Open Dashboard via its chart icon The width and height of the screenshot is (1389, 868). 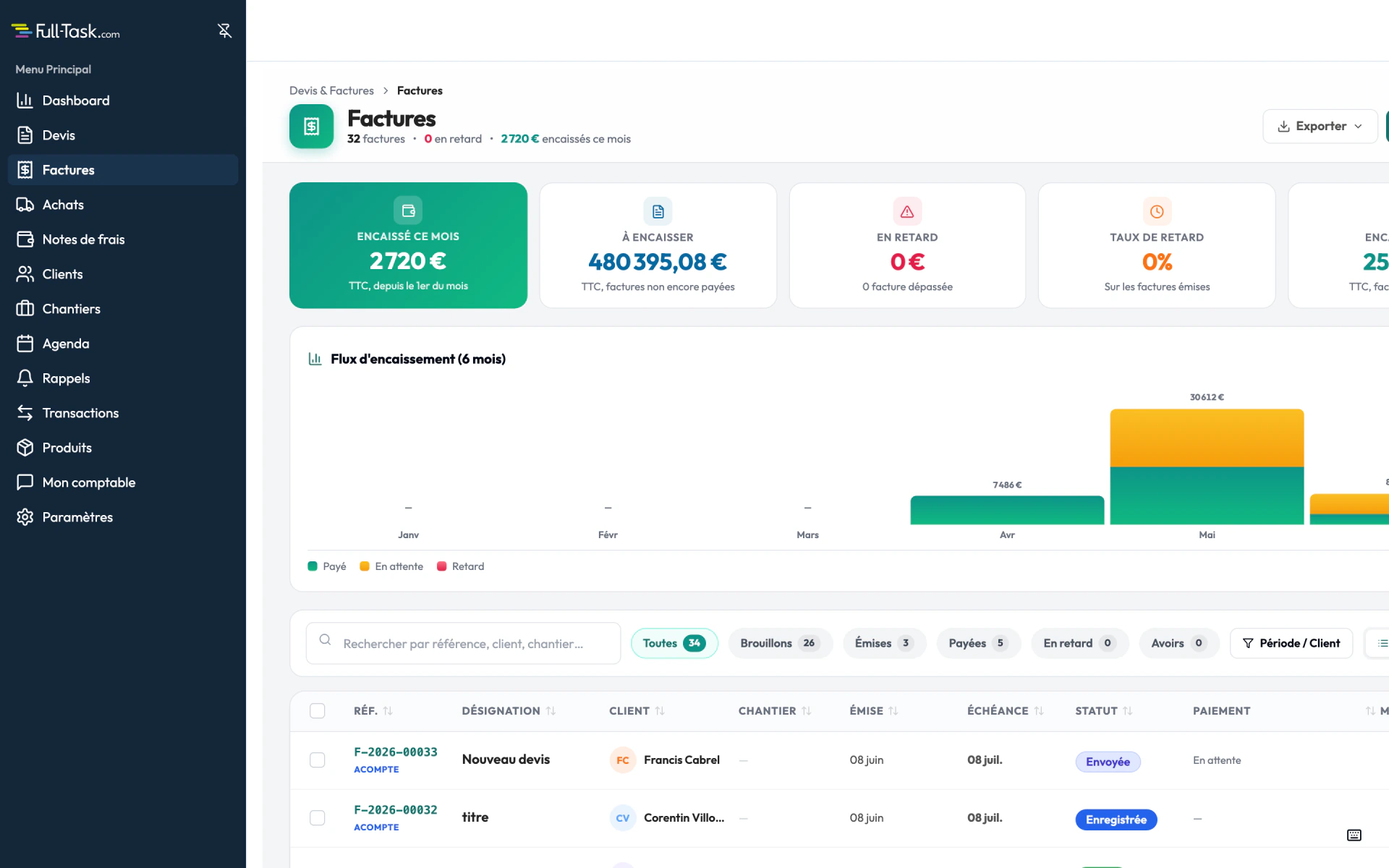point(25,101)
